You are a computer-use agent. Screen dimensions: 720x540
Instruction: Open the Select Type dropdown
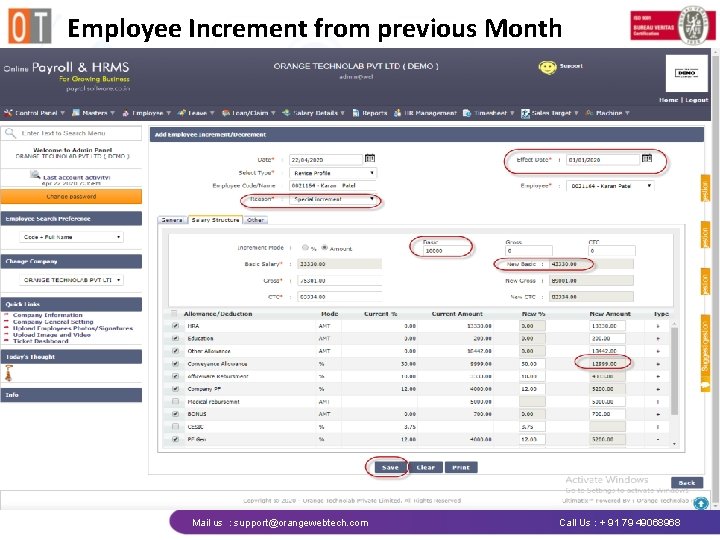coord(333,173)
